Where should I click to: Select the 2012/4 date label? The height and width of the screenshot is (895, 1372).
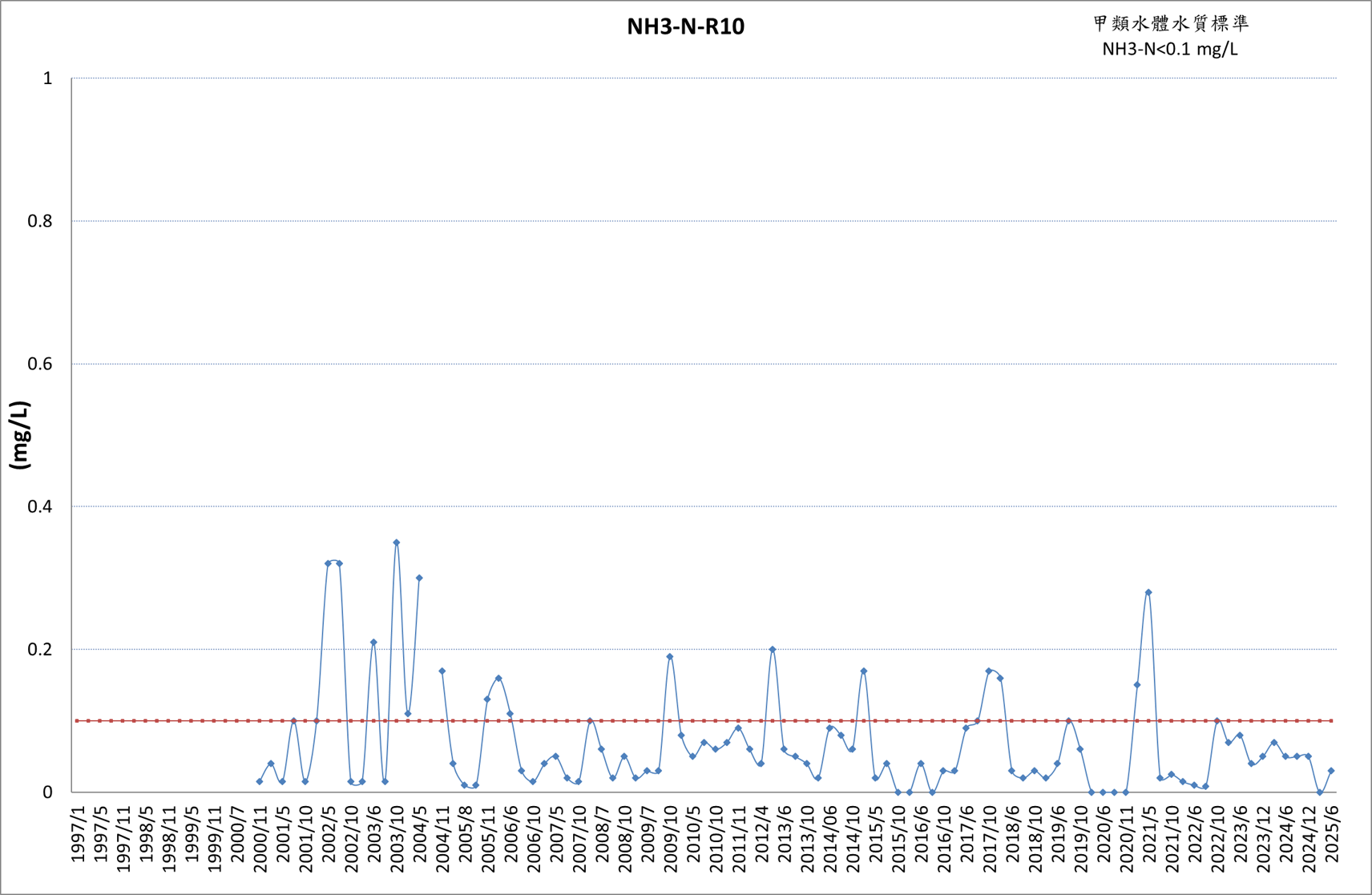click(x=761, y=835)
